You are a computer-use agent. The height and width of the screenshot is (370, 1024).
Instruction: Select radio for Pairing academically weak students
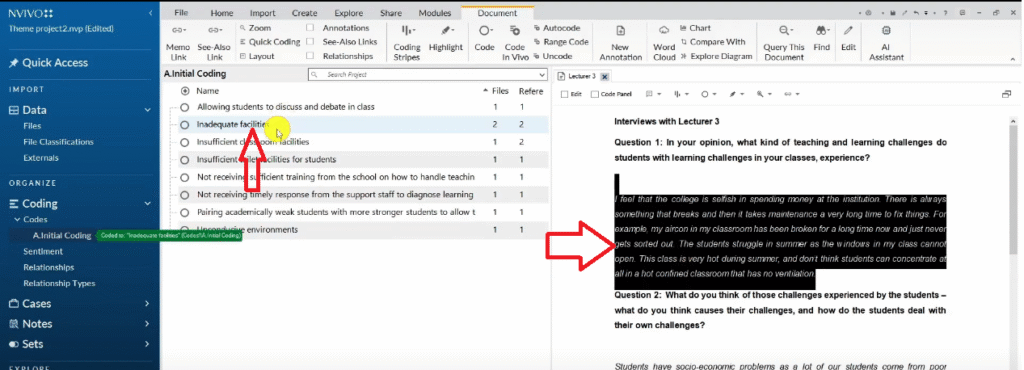[184, 213]
